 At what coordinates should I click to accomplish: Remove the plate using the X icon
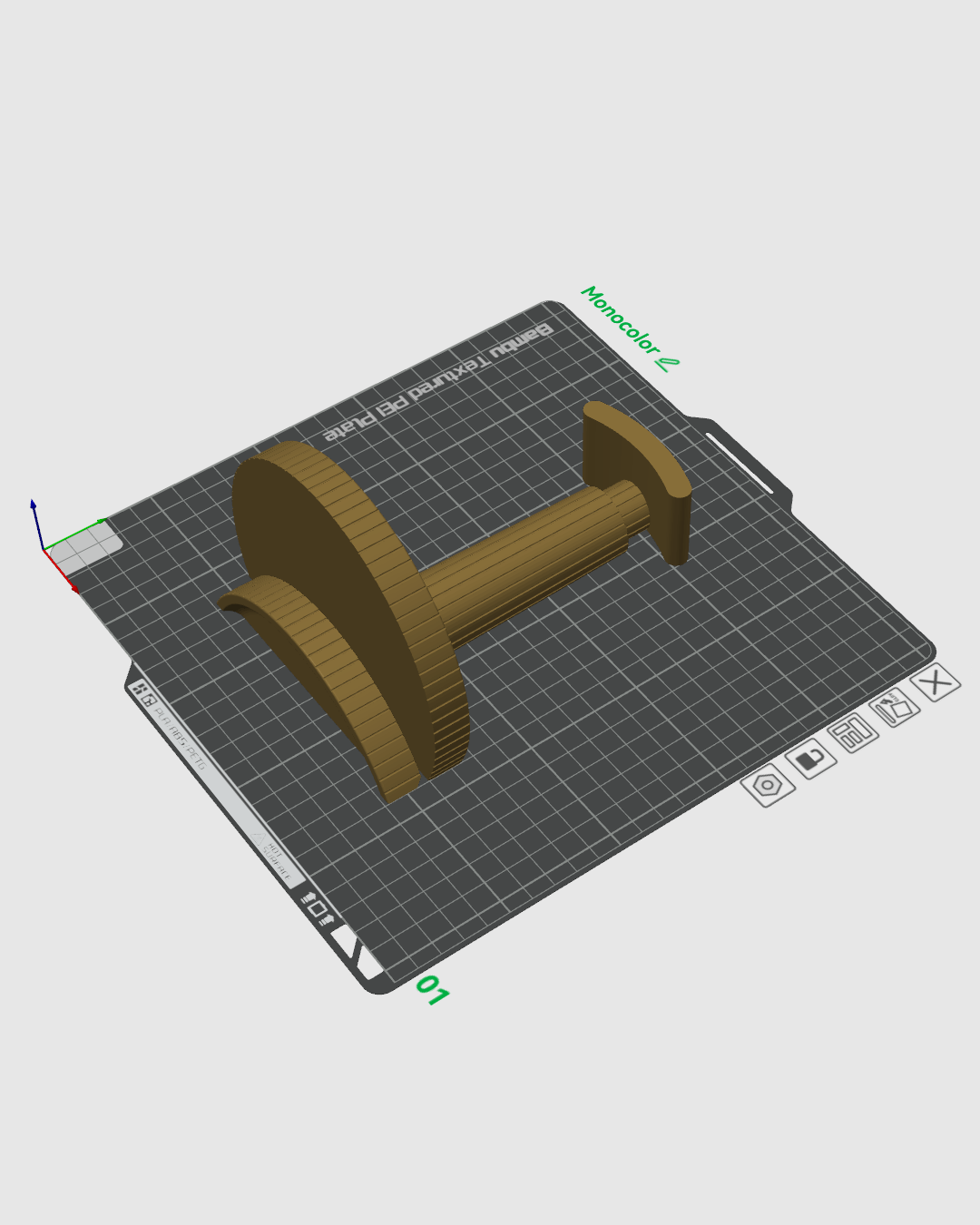pyautogui.click(x=936, y=681)
